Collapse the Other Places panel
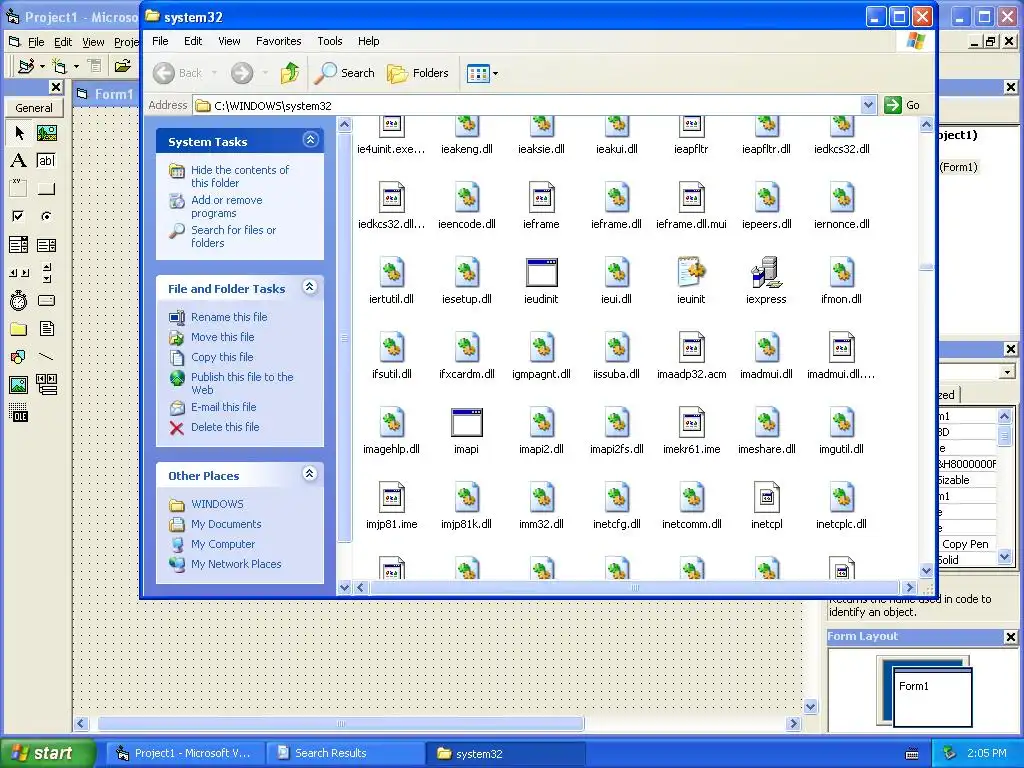The image size is (1024, 768). click(x=310, y=473)
